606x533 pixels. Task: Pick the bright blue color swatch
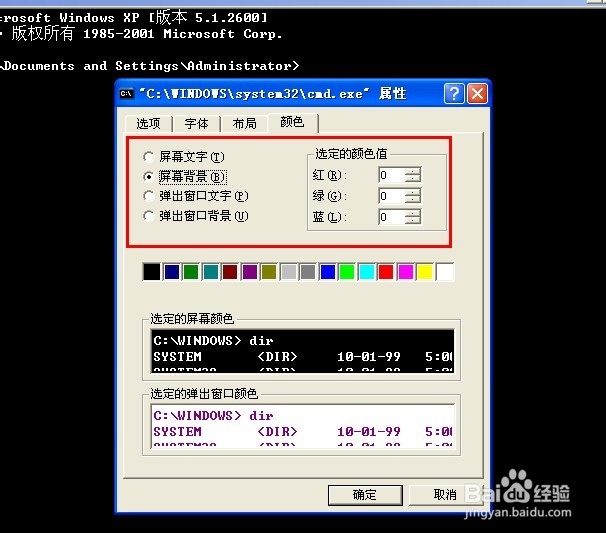(328, 272)
